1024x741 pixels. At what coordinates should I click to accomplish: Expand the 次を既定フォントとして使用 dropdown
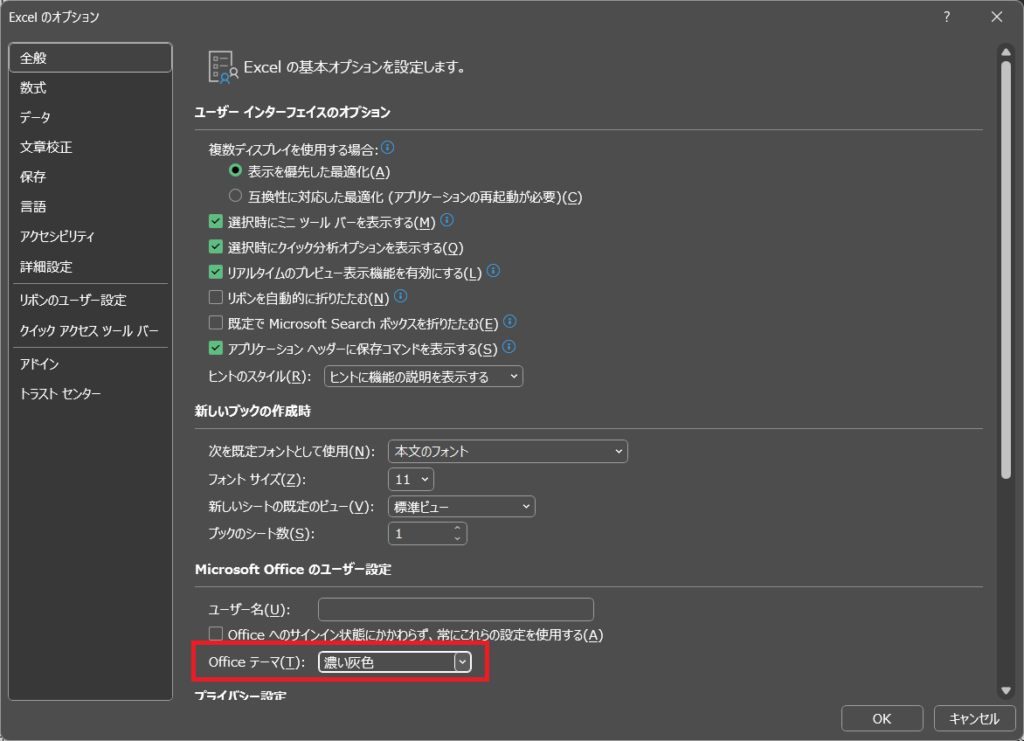tap(507, 451)
